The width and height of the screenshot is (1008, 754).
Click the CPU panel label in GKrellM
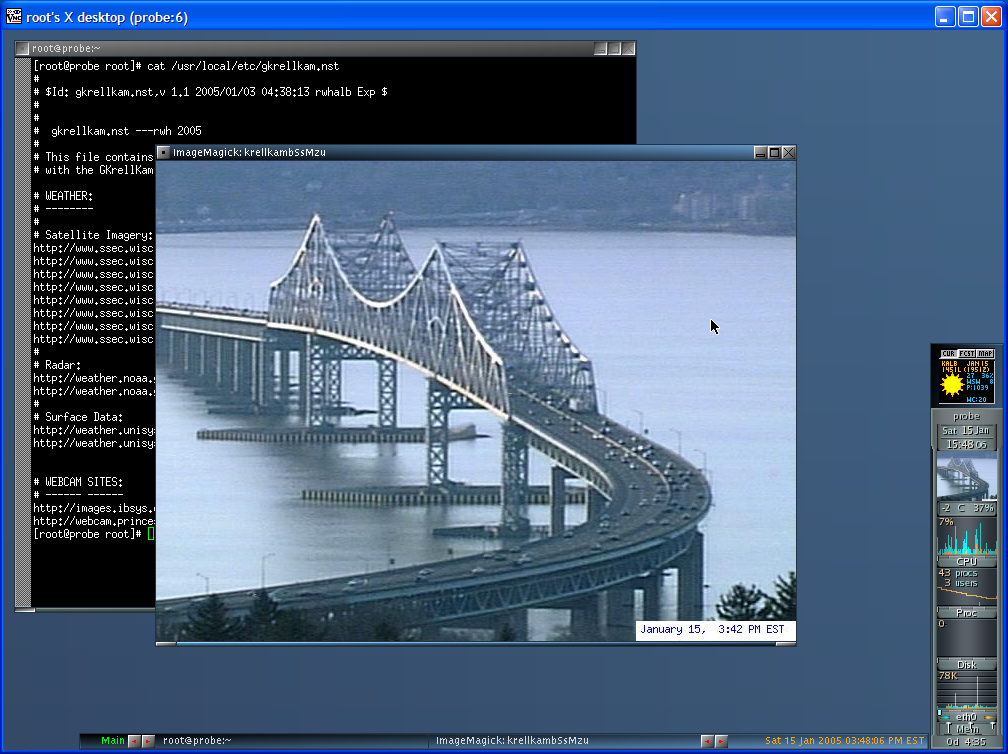(966, 560)
